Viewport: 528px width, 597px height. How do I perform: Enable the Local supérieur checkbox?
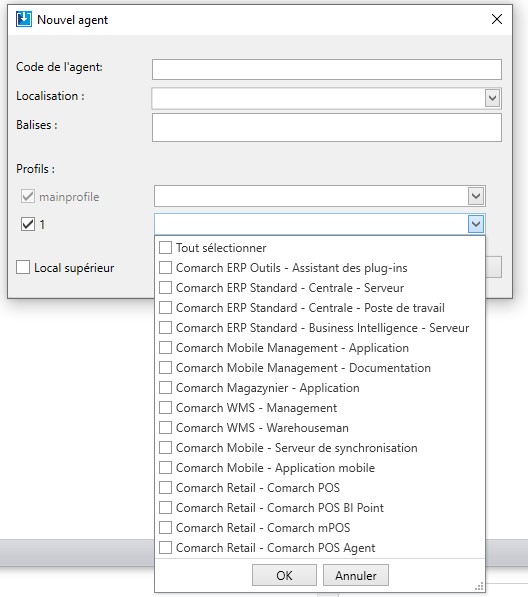(x=23, y=267)
